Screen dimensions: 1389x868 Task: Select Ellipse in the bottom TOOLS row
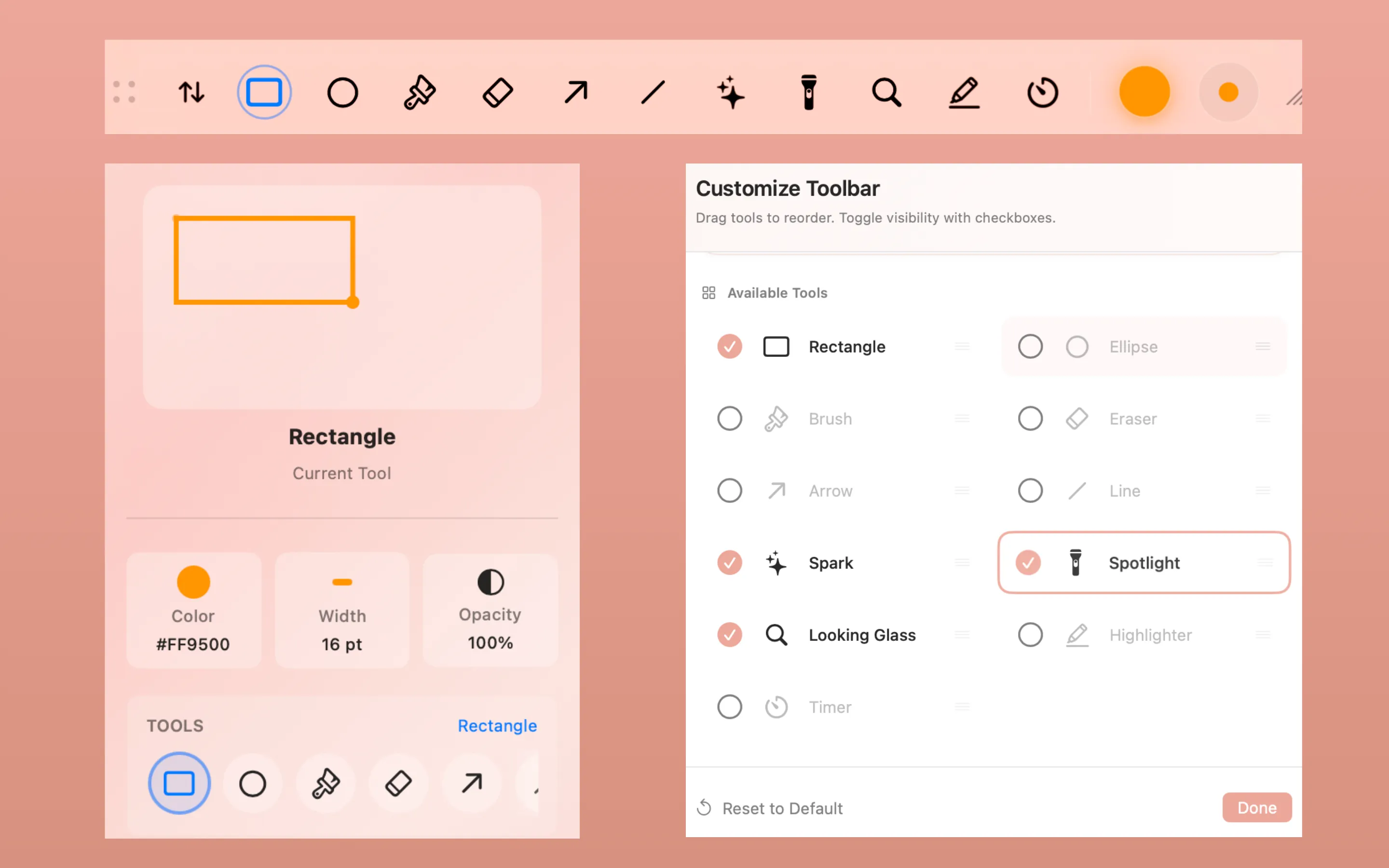(253, 783)
